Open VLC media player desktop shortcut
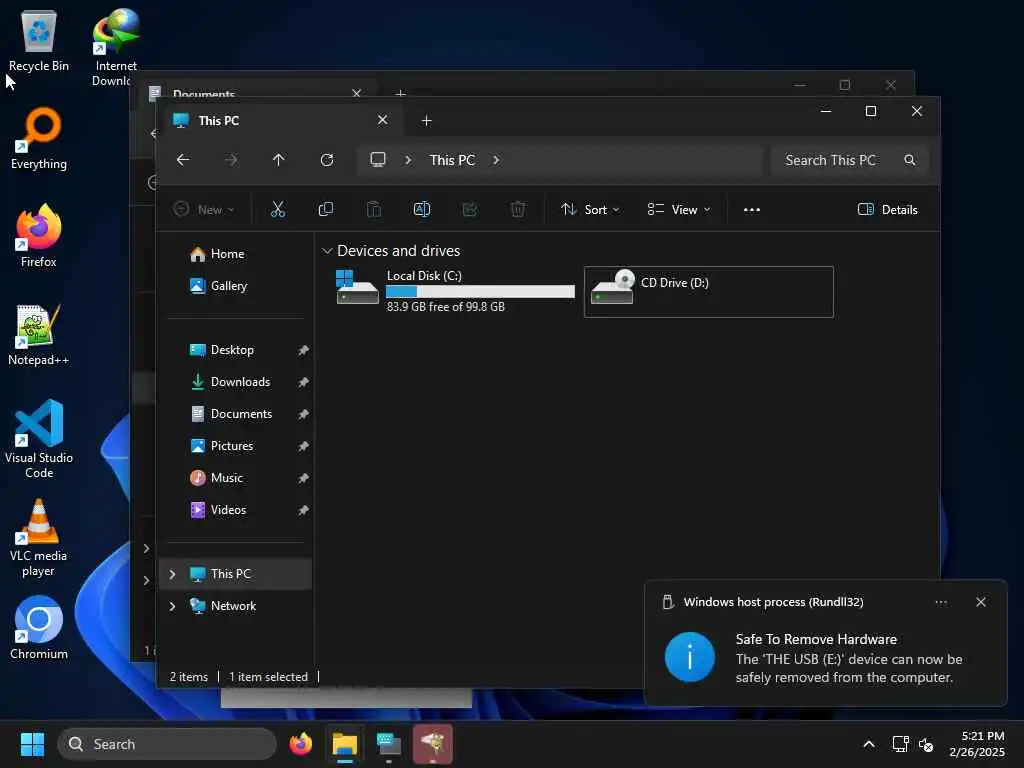 pos(39,537)
